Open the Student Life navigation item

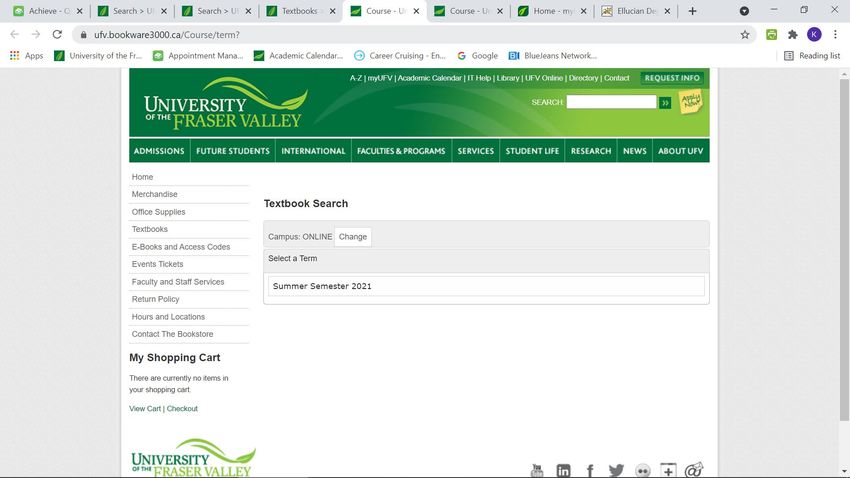coord(532,151)
